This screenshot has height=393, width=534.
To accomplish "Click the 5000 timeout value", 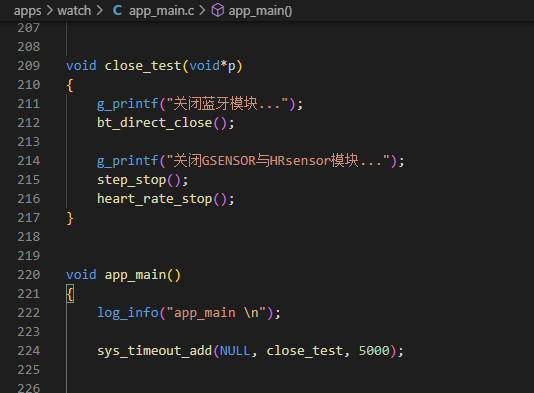I will tap(374, 351).
